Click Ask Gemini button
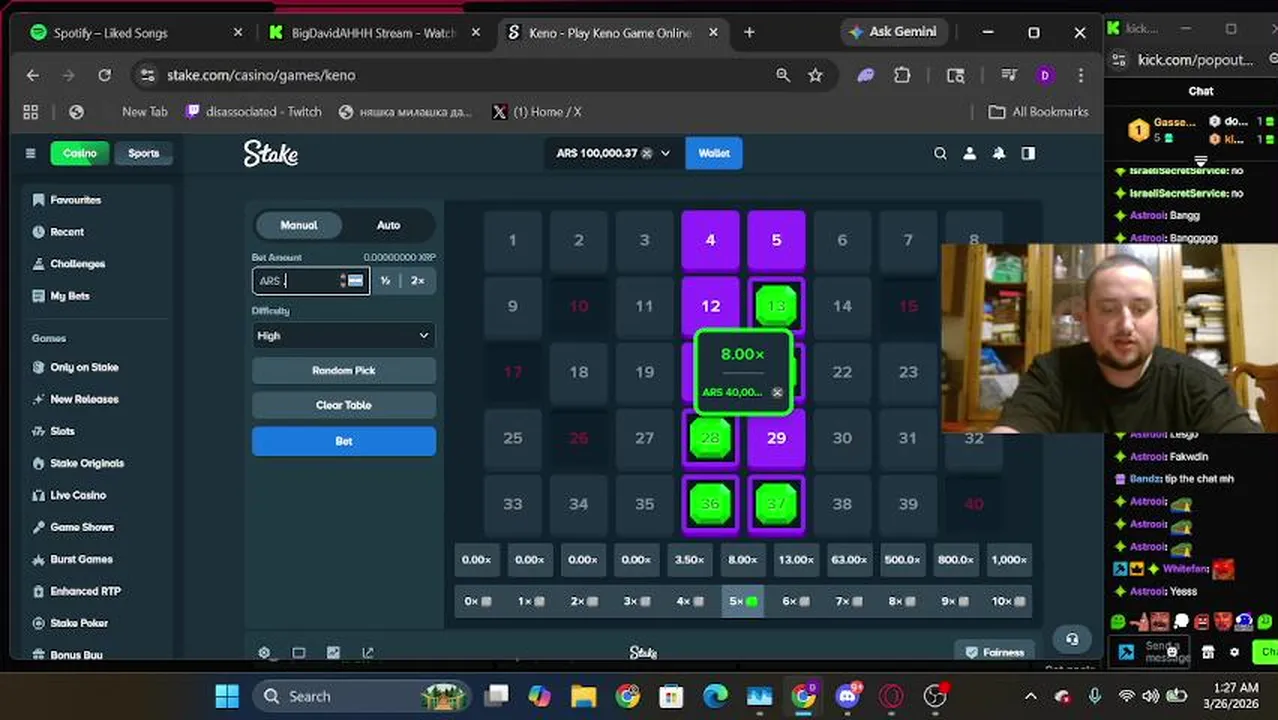The width and height of the screenshot is (1278, 720). [893, 32]
